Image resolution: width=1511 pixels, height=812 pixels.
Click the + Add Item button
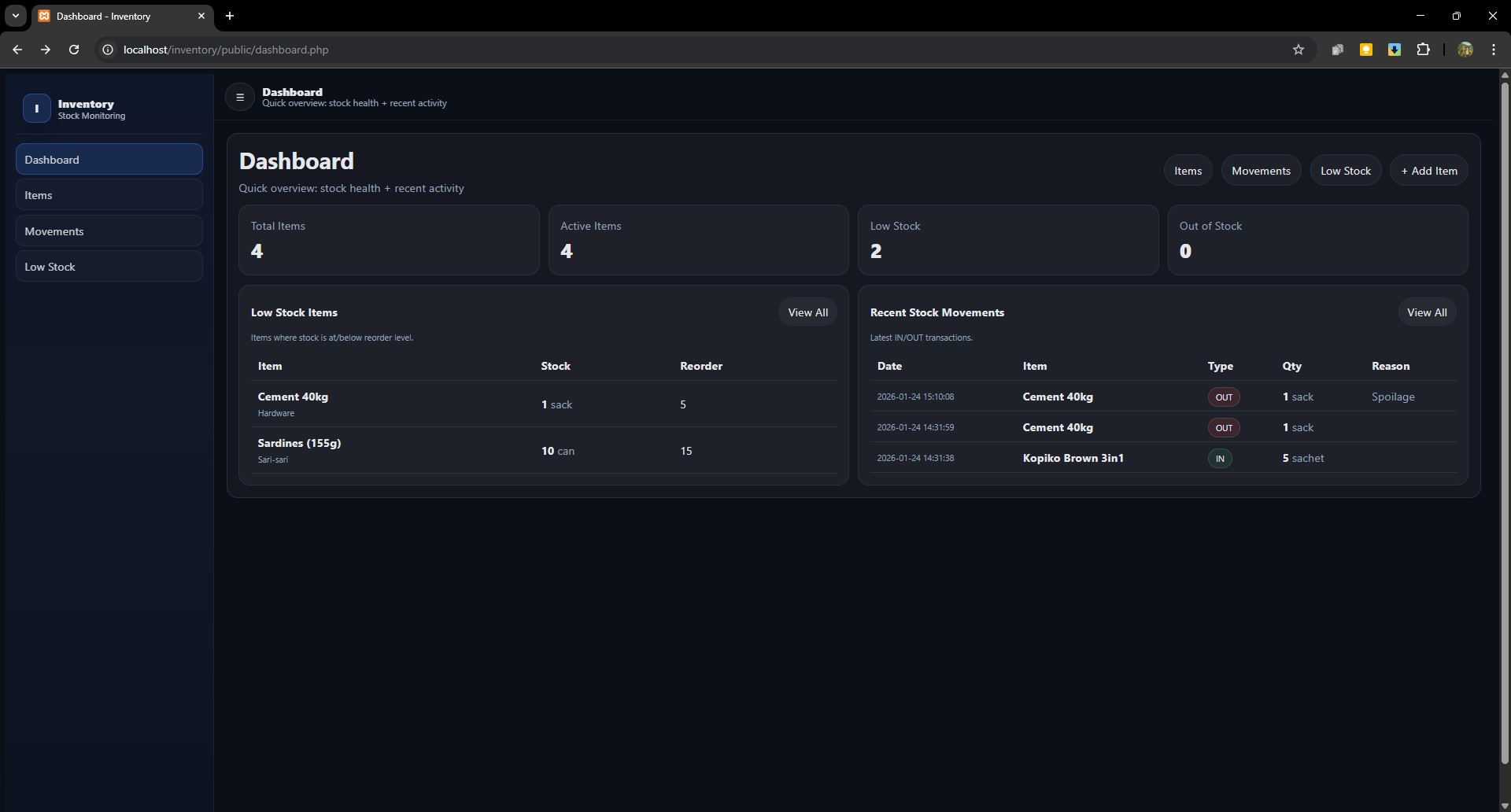click(x=1428, y=170)
